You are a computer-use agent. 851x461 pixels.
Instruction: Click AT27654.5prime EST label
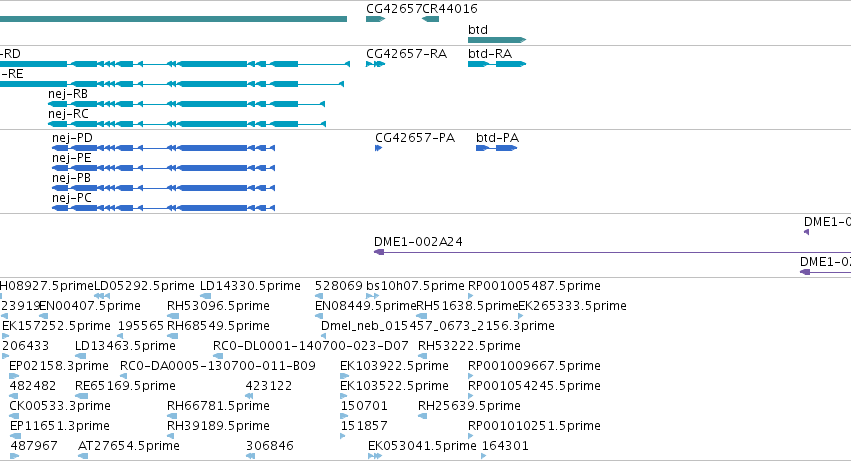click(x=129, y=446)
